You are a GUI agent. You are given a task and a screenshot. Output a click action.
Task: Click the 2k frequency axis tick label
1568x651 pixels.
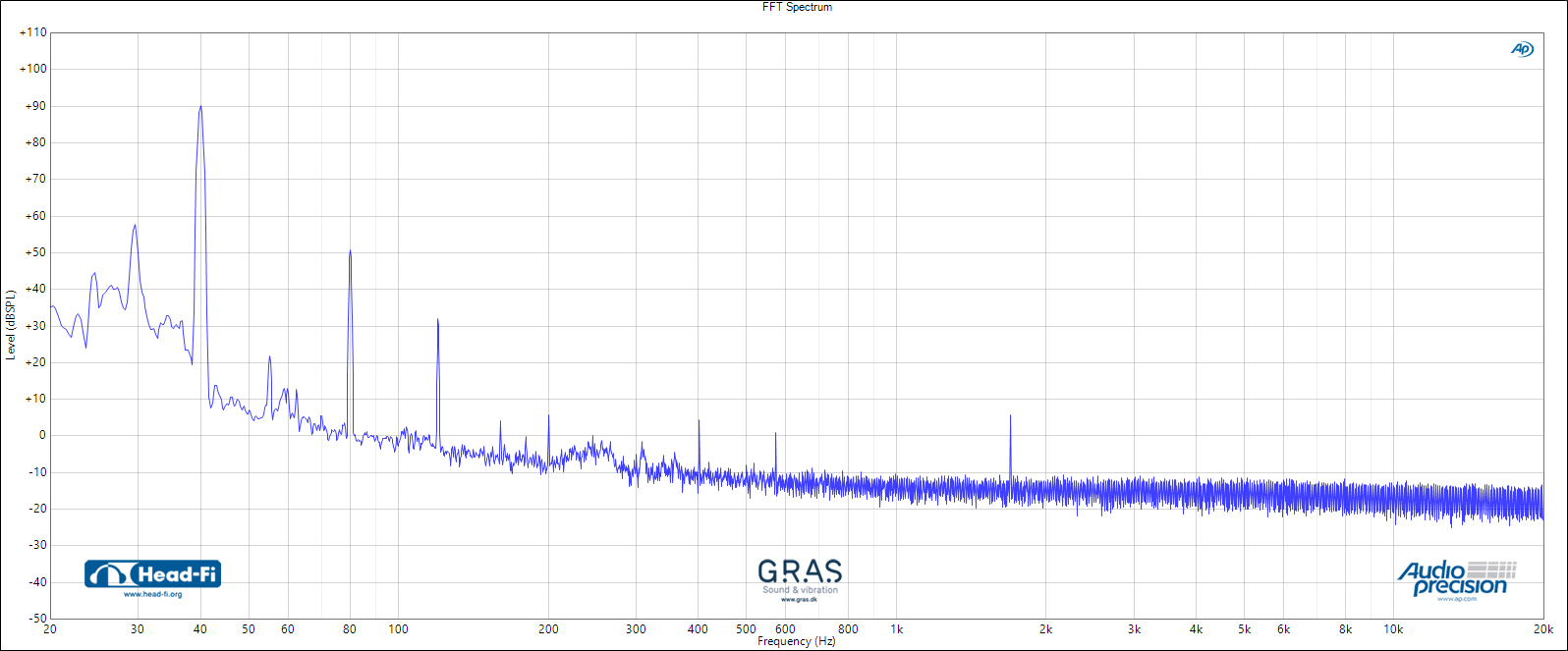click(1046, 629)
